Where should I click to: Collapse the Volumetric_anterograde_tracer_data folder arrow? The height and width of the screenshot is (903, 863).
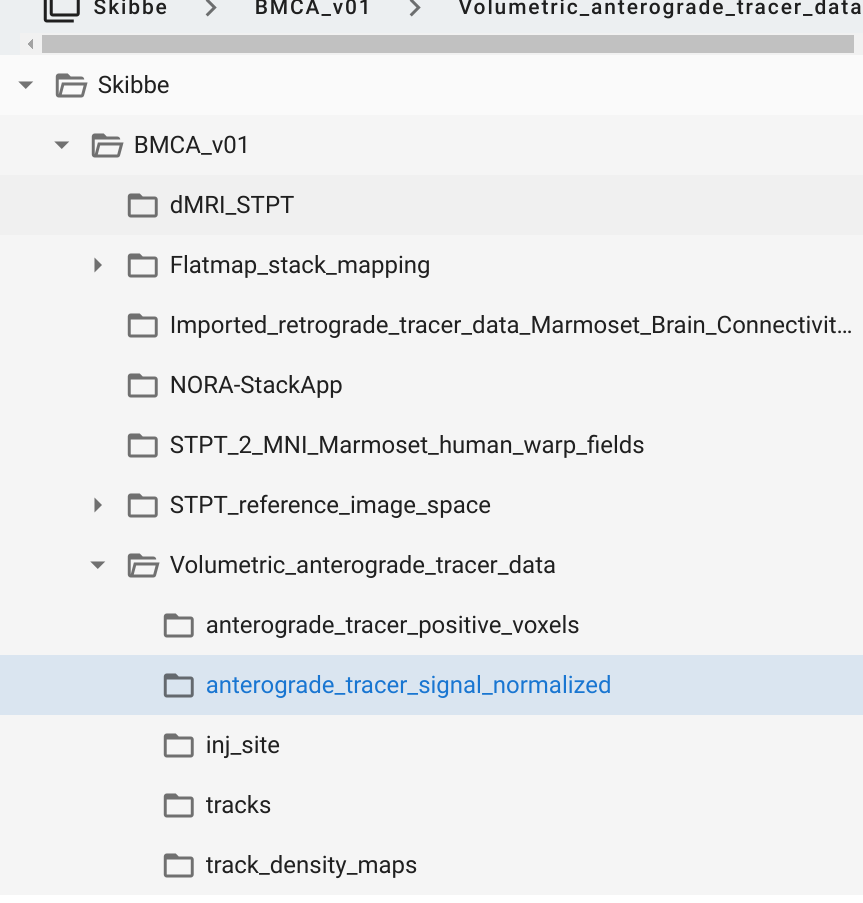click(98, 566)
